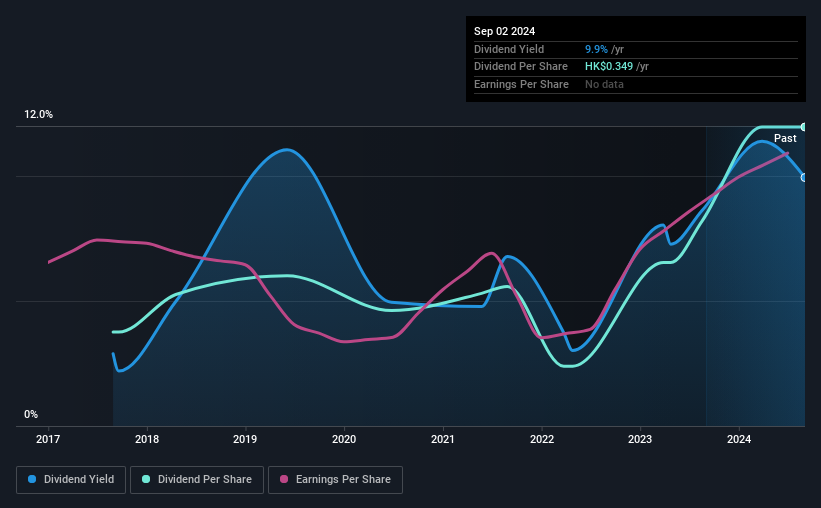Click the teal Dividend Per Share legend dot
Image resolution: width=821 pixels, height=508 pixels.
146,479
